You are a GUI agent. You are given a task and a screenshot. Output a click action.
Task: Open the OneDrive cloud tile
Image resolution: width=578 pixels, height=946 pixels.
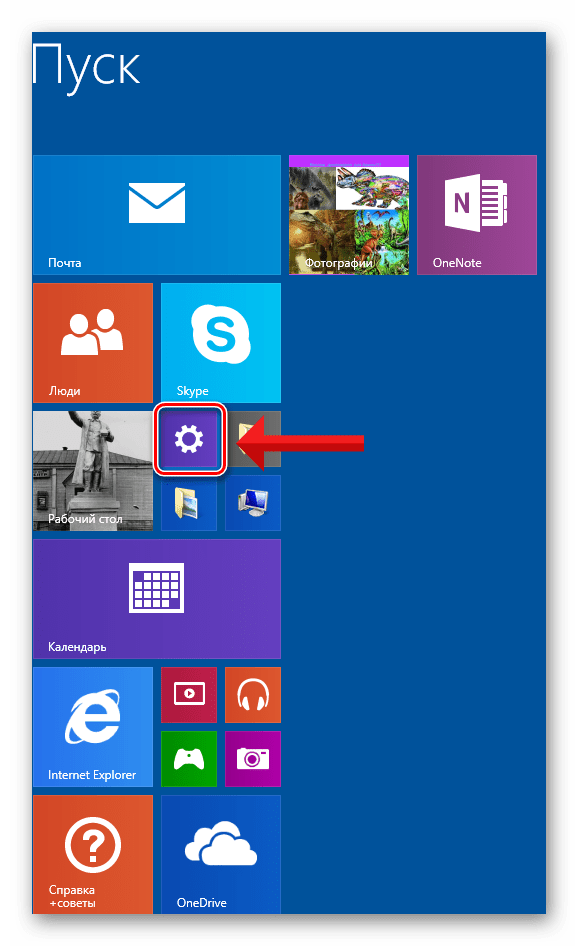[221, 854]
